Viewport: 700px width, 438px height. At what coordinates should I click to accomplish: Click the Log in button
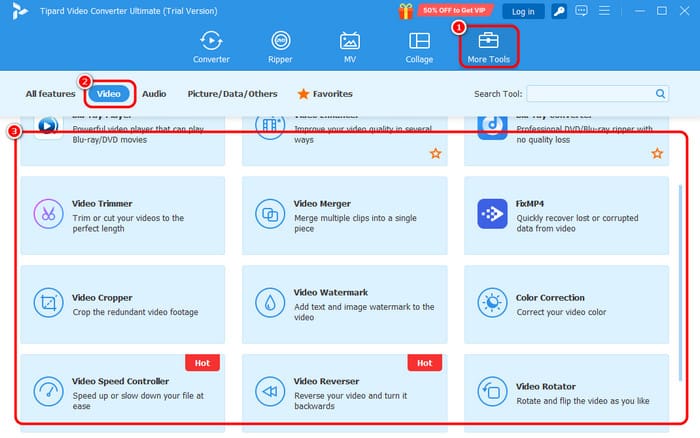click(x=523, y=12)
